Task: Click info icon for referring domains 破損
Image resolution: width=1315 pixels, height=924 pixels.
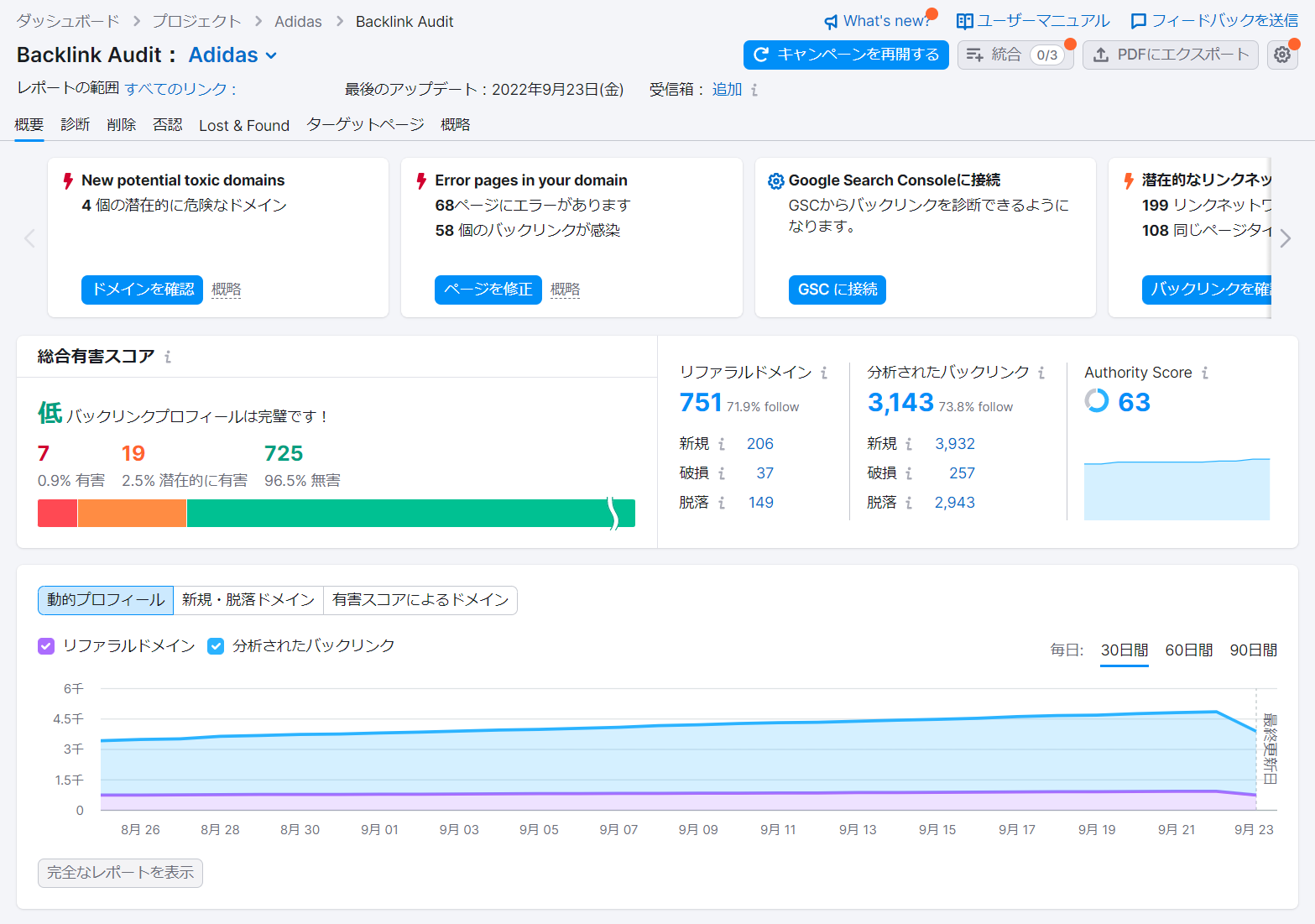Action: (x=722, y=473)
